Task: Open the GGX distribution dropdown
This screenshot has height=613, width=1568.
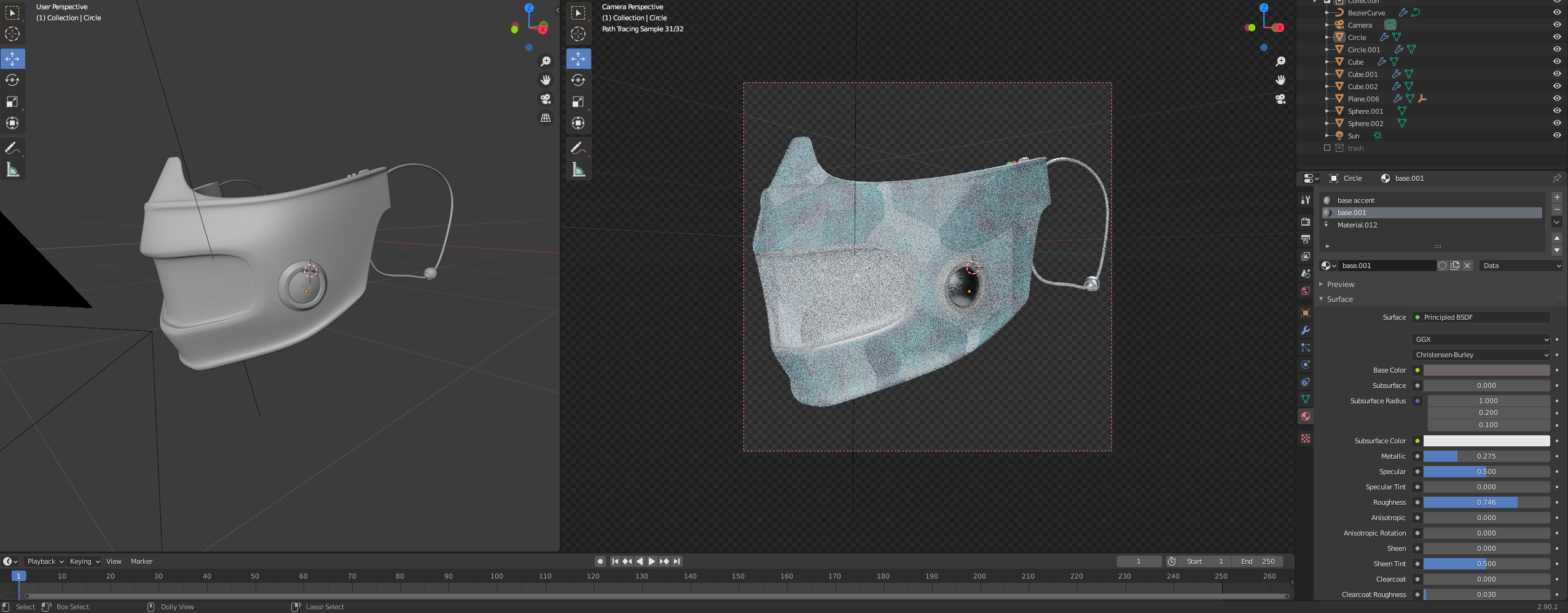Action: (x=1481, y=339)
